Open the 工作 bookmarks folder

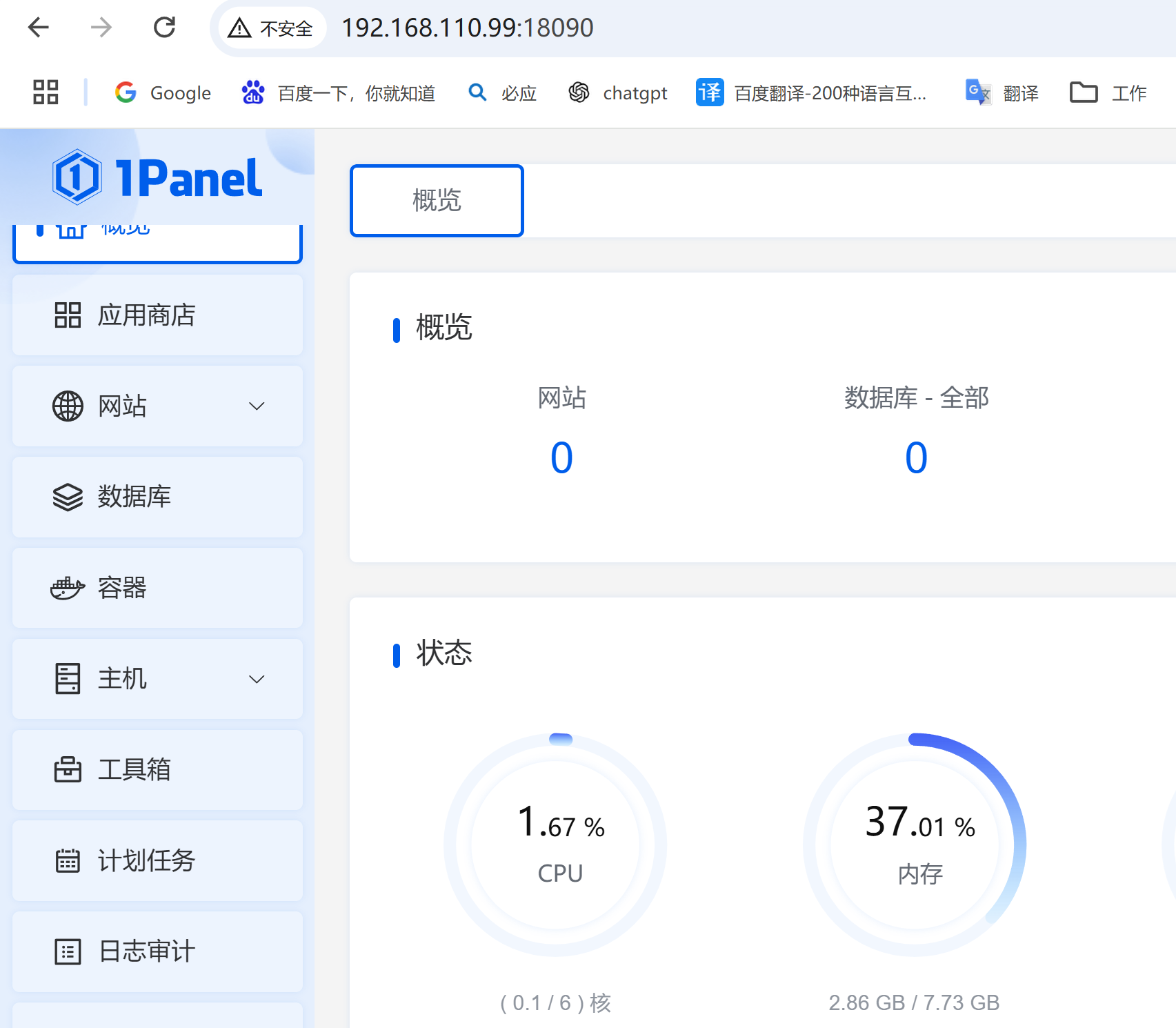coord(1108,92)
